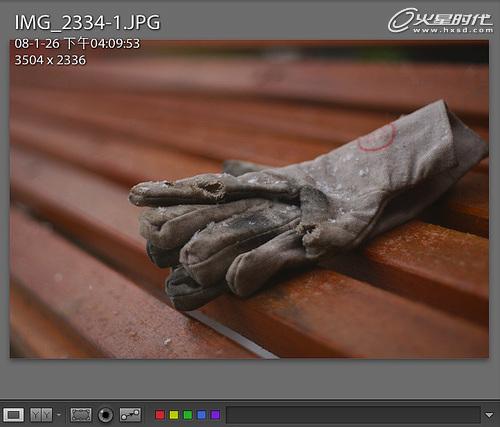This screenshot has height=427, width=500.
Task: Apply the blue color label
Action: point(202,415)
